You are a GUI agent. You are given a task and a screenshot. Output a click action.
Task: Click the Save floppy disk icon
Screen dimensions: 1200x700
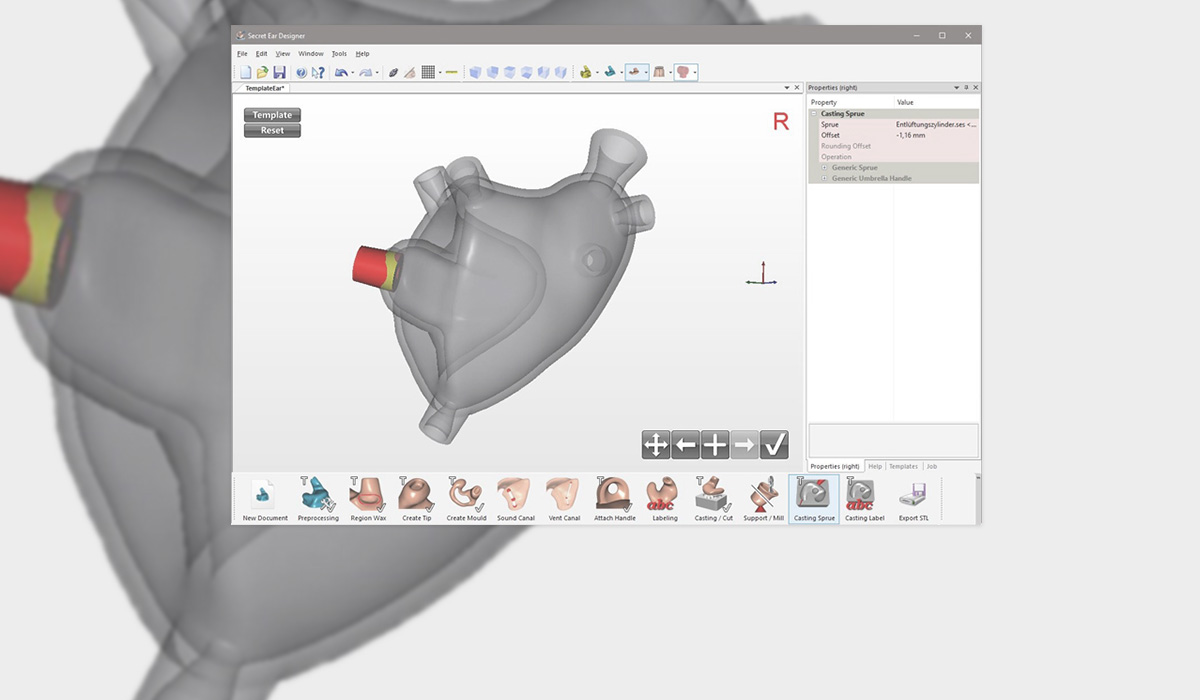click(279, 72)
